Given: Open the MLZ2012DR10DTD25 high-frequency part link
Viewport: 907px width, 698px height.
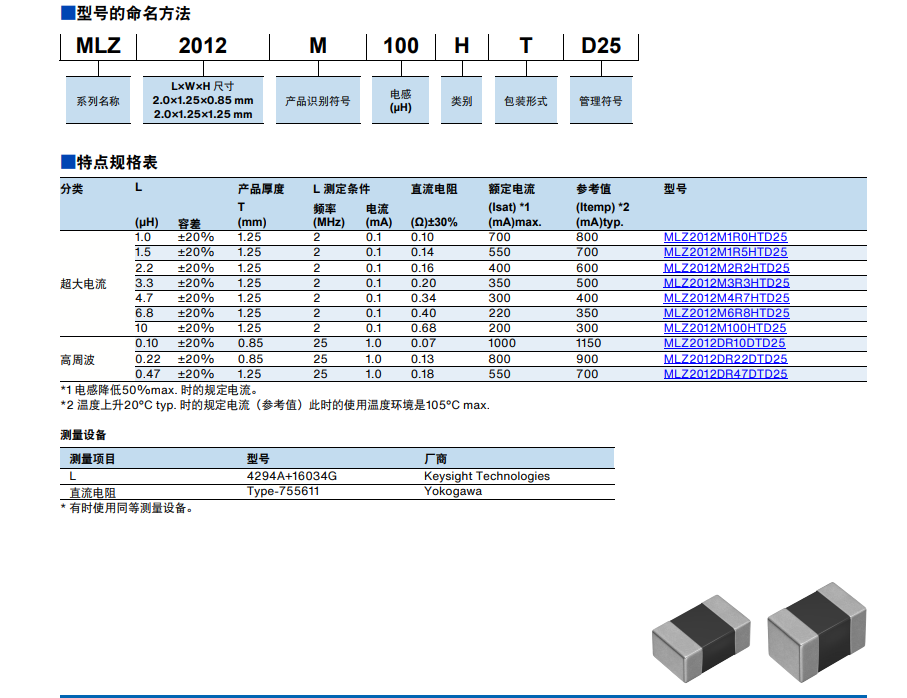Looking at the screenshot, I should point(724,343).
